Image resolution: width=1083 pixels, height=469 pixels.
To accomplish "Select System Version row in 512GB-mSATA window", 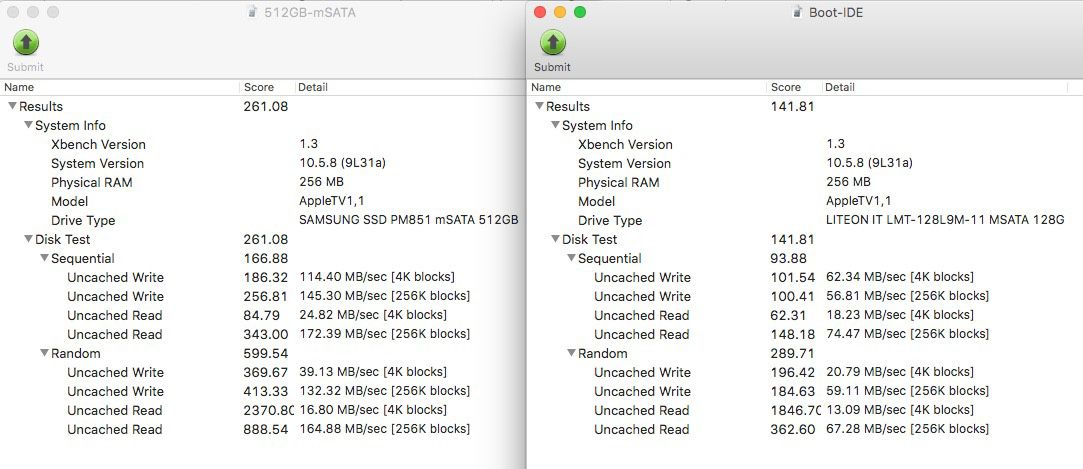I will 262,163.
